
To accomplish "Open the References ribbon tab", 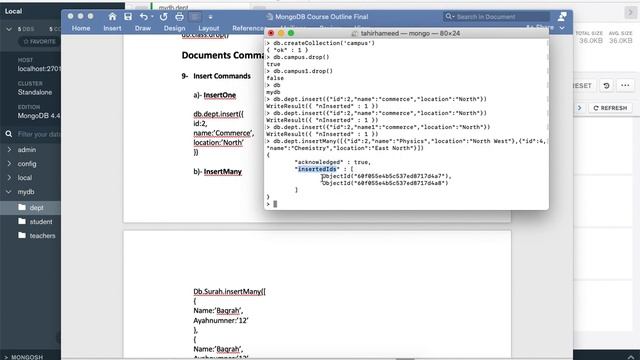I will click(x=248, y=28).
